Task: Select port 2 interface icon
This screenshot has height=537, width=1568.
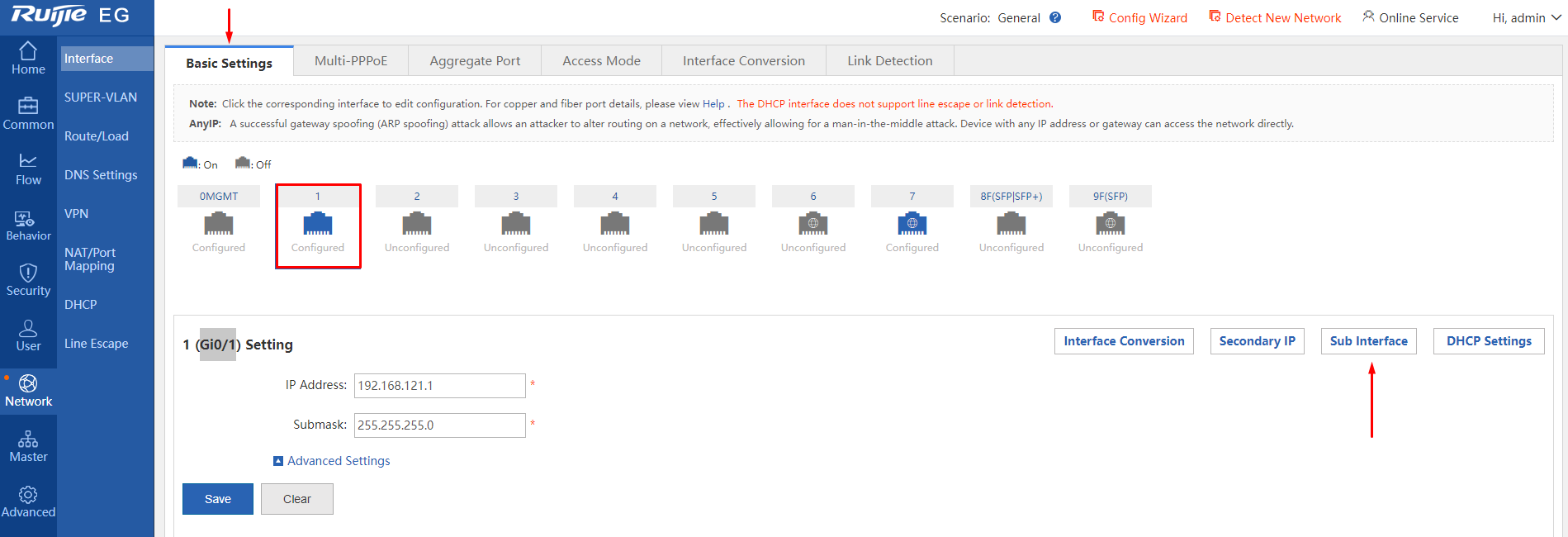Action: [x=417, y=223]
